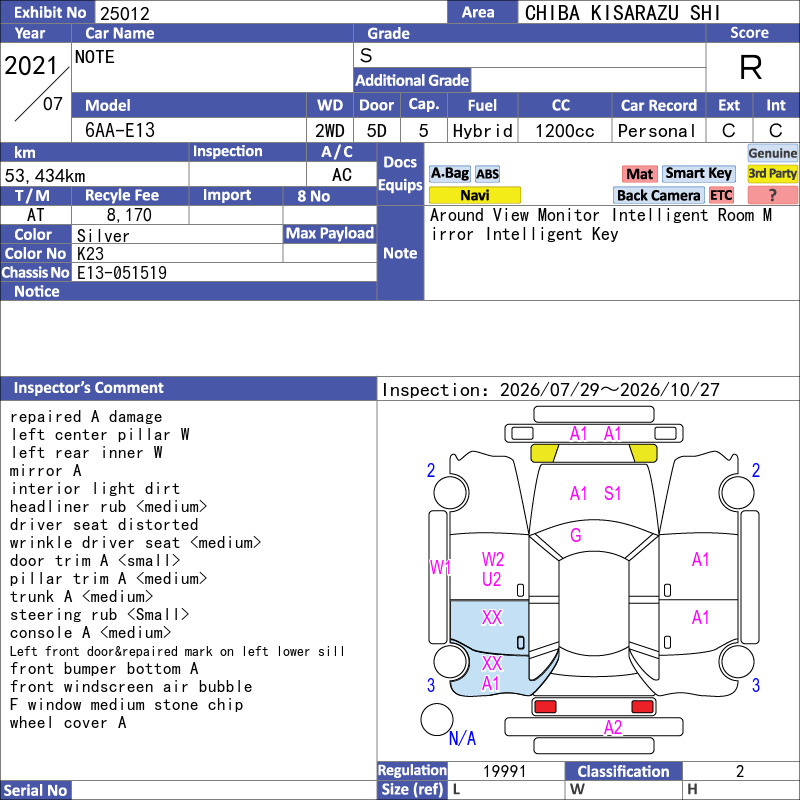Click the year value 2021
Viewport: 800px width, 800px height.
click(x=31, y=66)
